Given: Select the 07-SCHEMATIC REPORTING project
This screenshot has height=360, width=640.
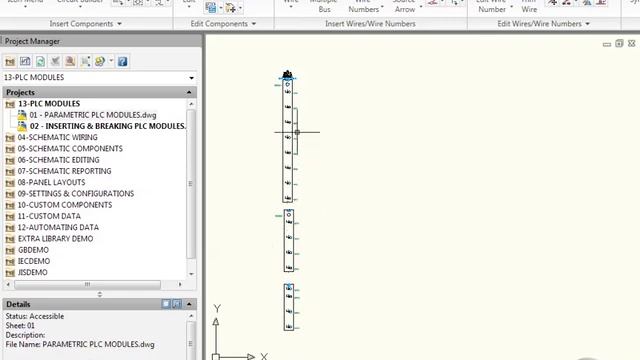Looking at the screenshot, I should coord(64,171).
